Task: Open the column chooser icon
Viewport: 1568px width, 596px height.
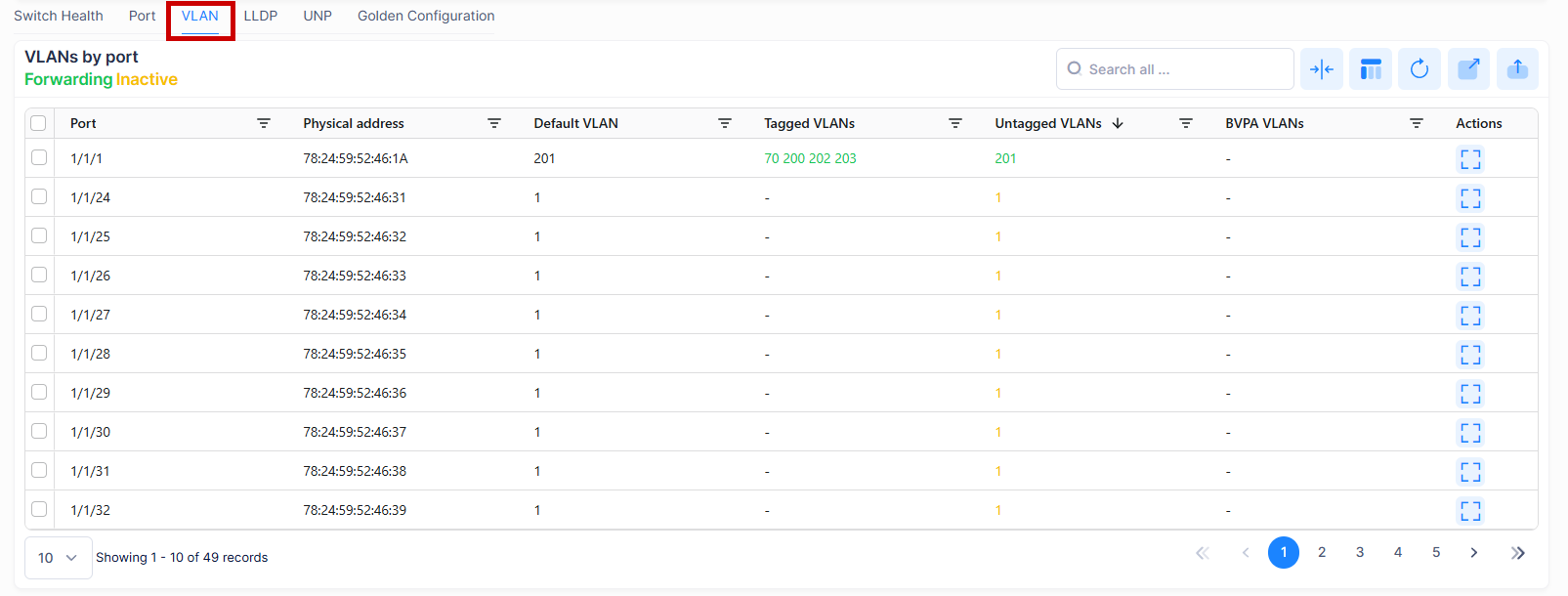Action: coord(1370,69)
